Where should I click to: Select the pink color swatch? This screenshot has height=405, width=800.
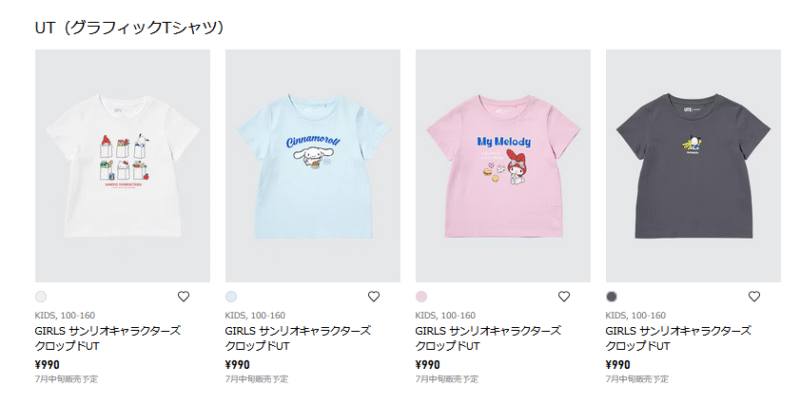tap(421, 296)
